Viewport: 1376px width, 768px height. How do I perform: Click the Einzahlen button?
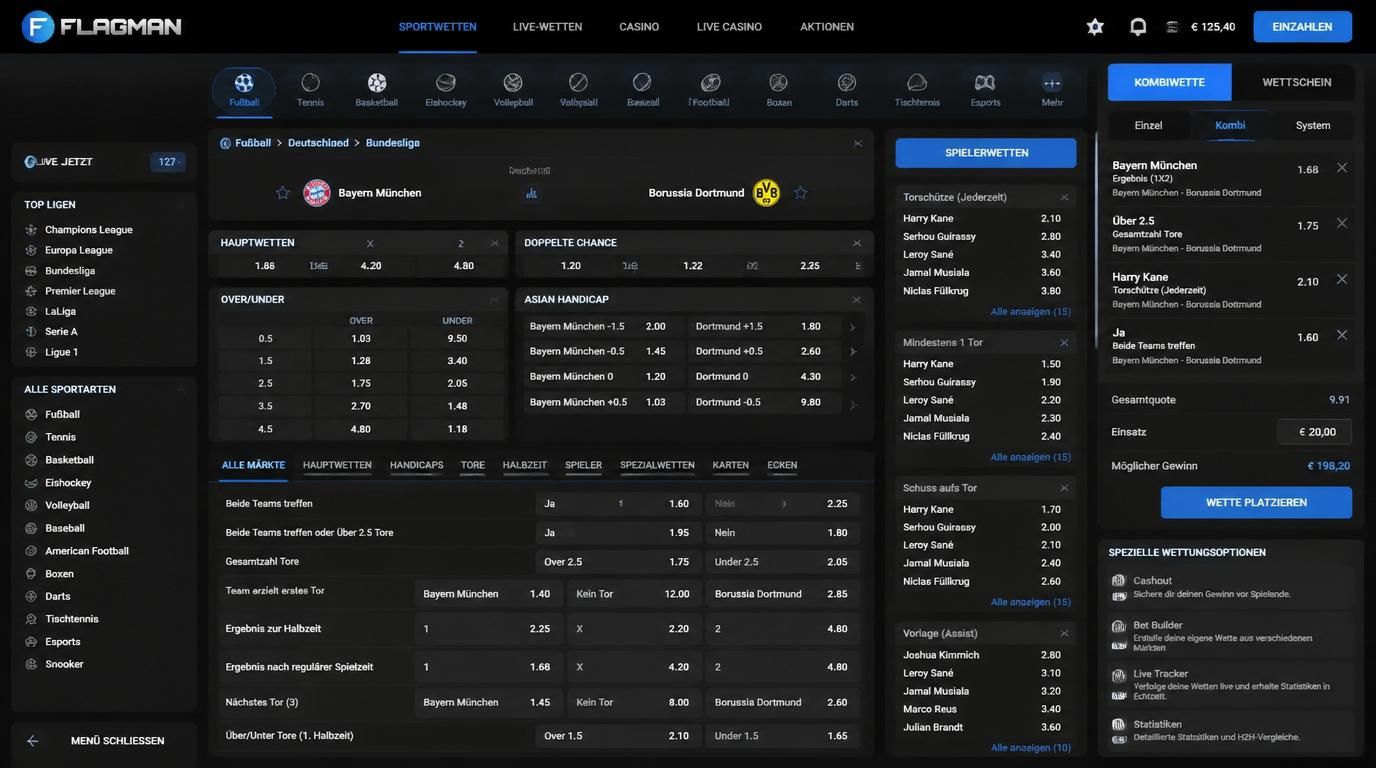1302,27
